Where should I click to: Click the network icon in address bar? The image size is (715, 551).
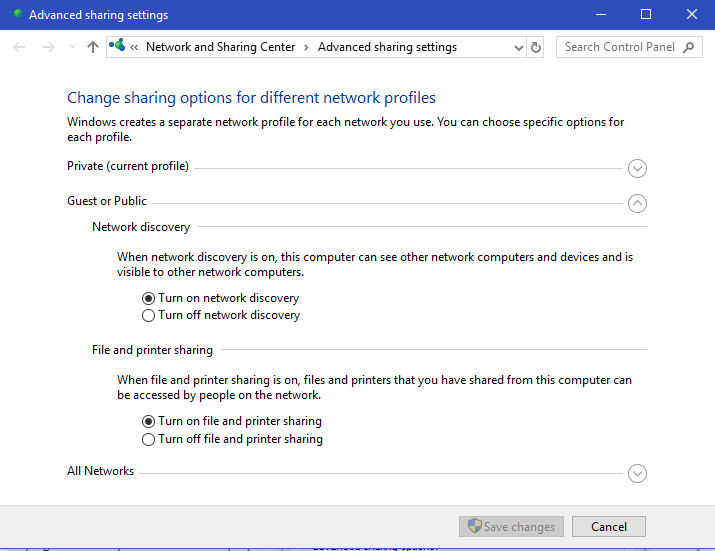pos(117,45)
